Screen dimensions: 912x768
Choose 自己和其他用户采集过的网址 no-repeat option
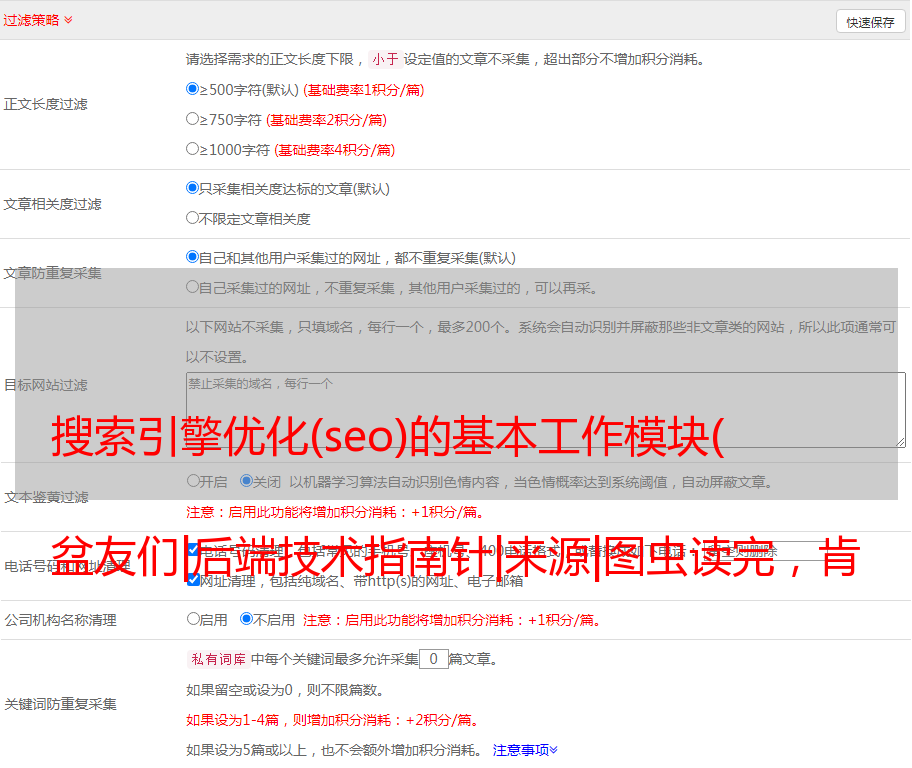point(193,257)
